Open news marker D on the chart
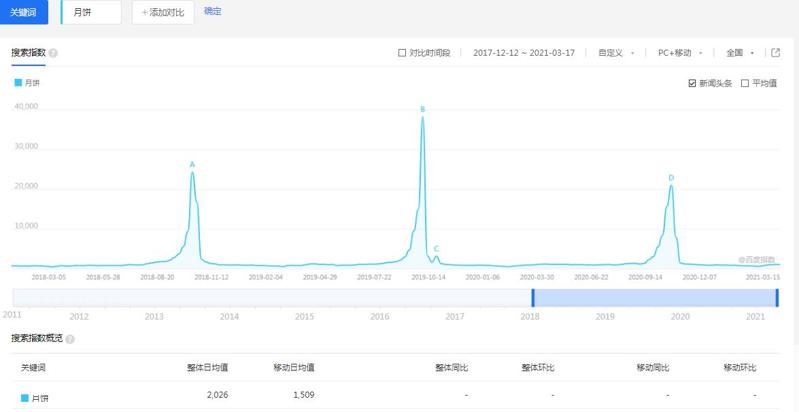Image resolution: width=799 pixels, height=412 pixels. (x=671, y=177)
